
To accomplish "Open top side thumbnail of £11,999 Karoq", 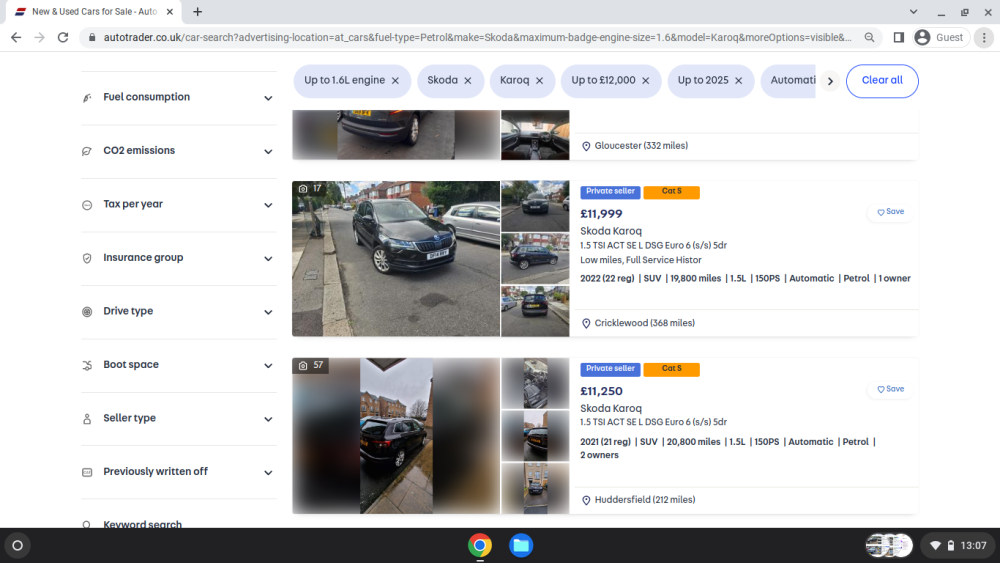I will tap(535, 206).
